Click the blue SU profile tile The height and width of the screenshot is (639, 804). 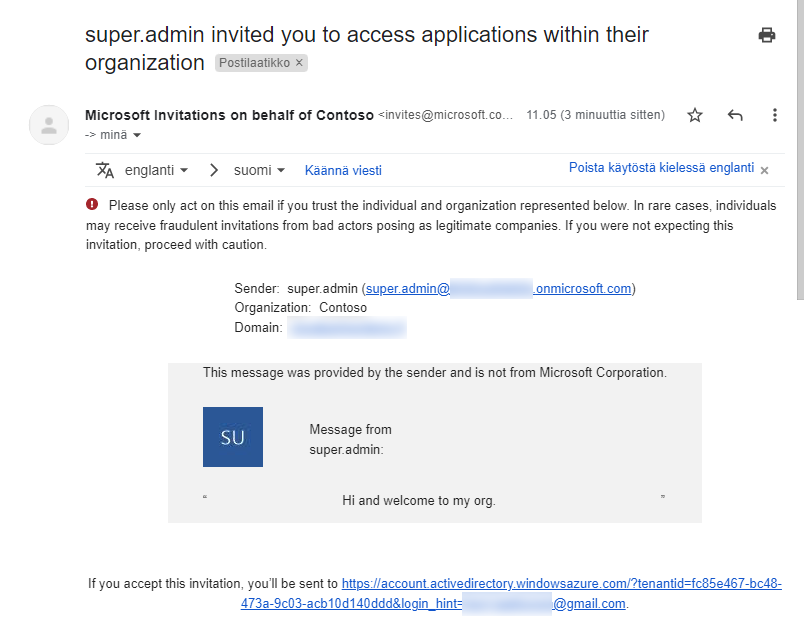click(x=233, y=437)
